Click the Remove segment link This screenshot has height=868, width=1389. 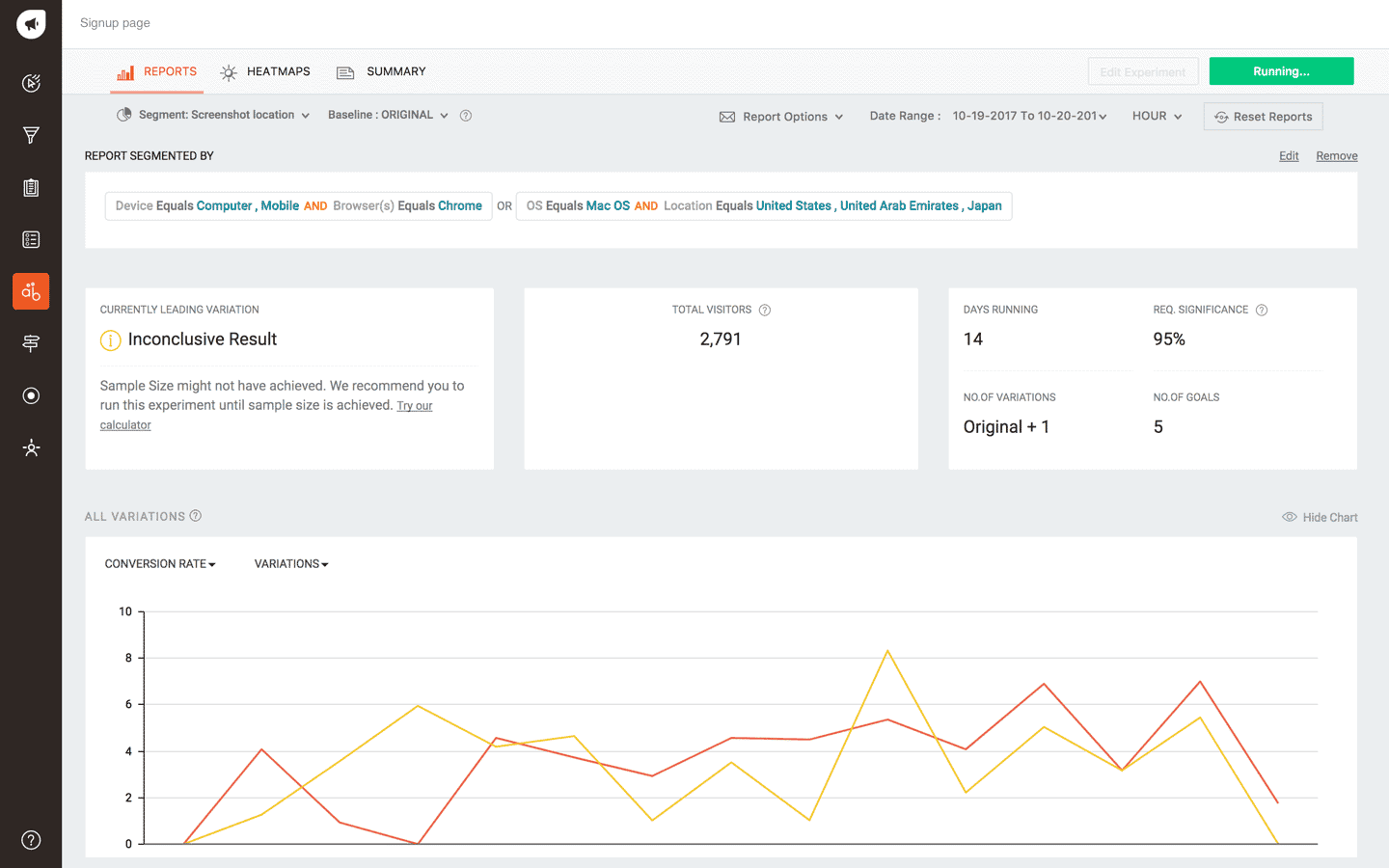[1336, 156]
